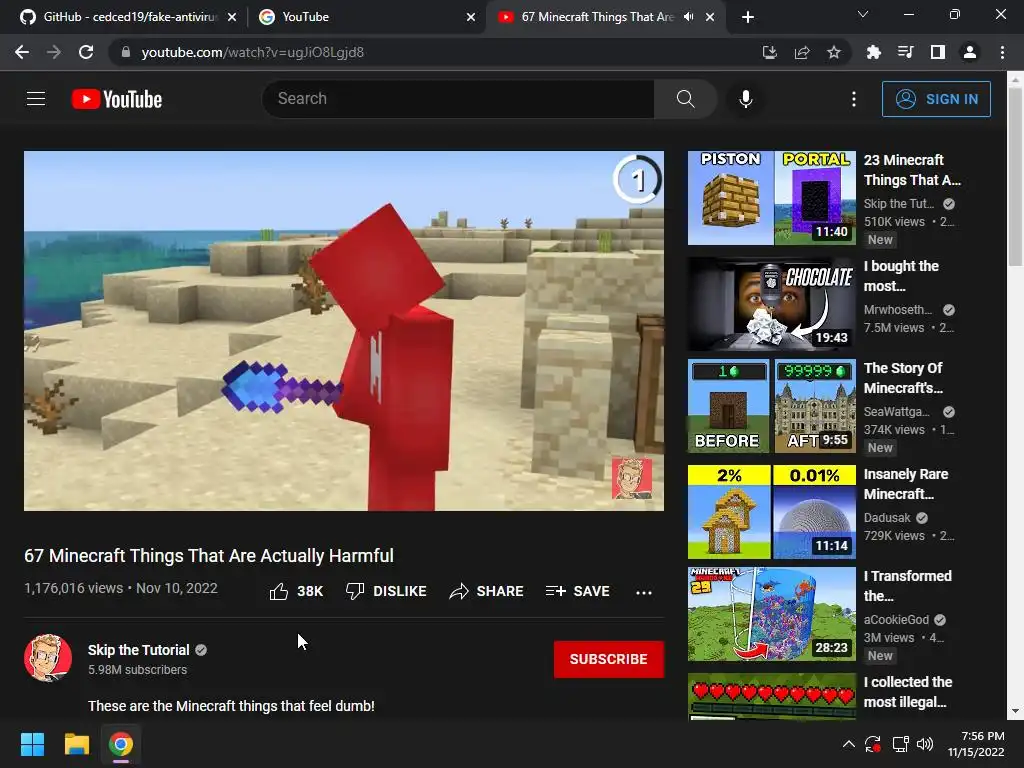Open clock and date 7:56 PM
This screenshot has width=1024, height=768.
tap(976, 744)
